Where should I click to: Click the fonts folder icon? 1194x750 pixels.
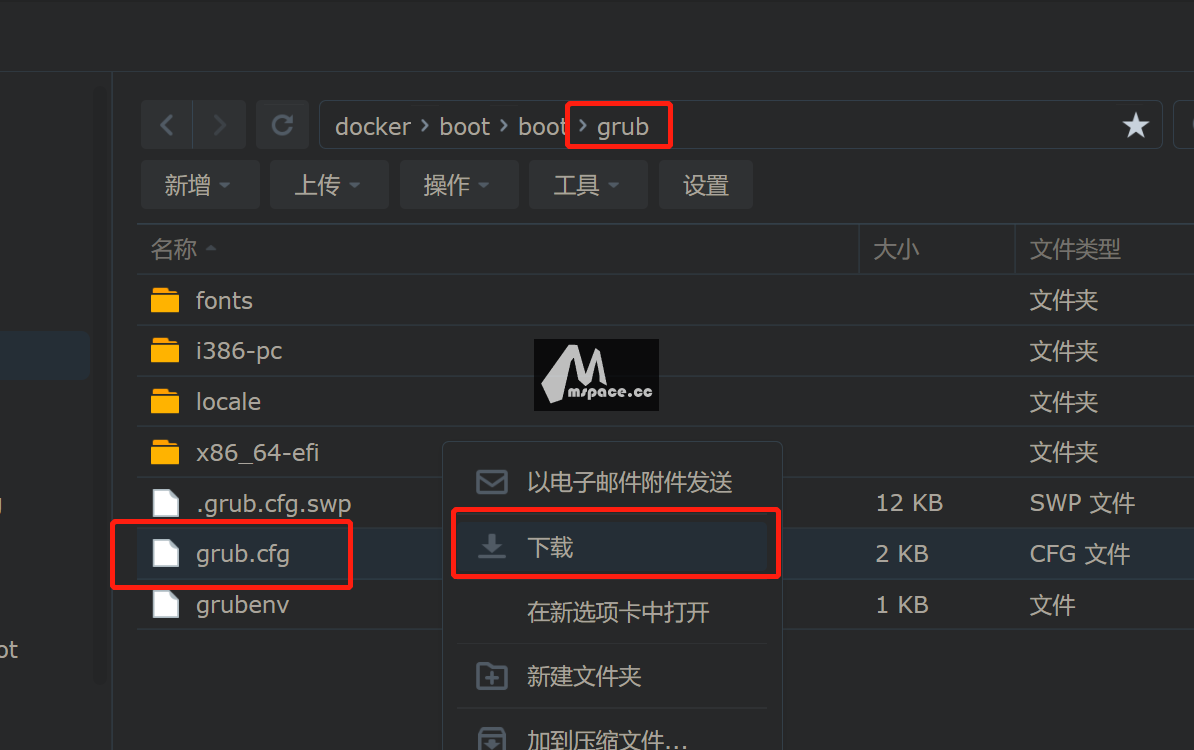[165, 300]
